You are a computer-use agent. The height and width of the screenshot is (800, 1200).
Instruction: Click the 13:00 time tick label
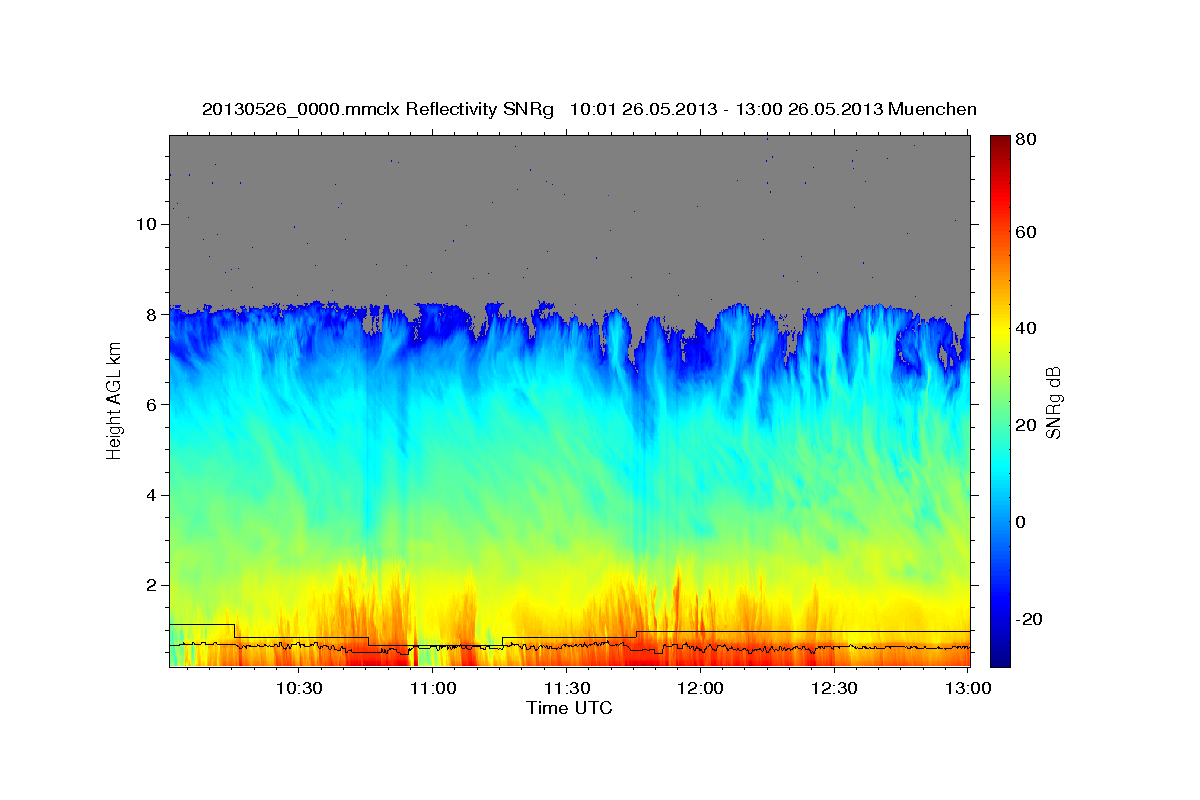coord(967,688)
